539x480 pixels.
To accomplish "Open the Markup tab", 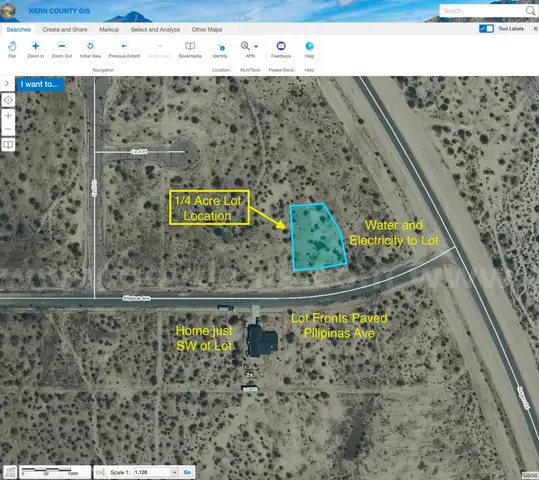I will [x=109, y=30].
